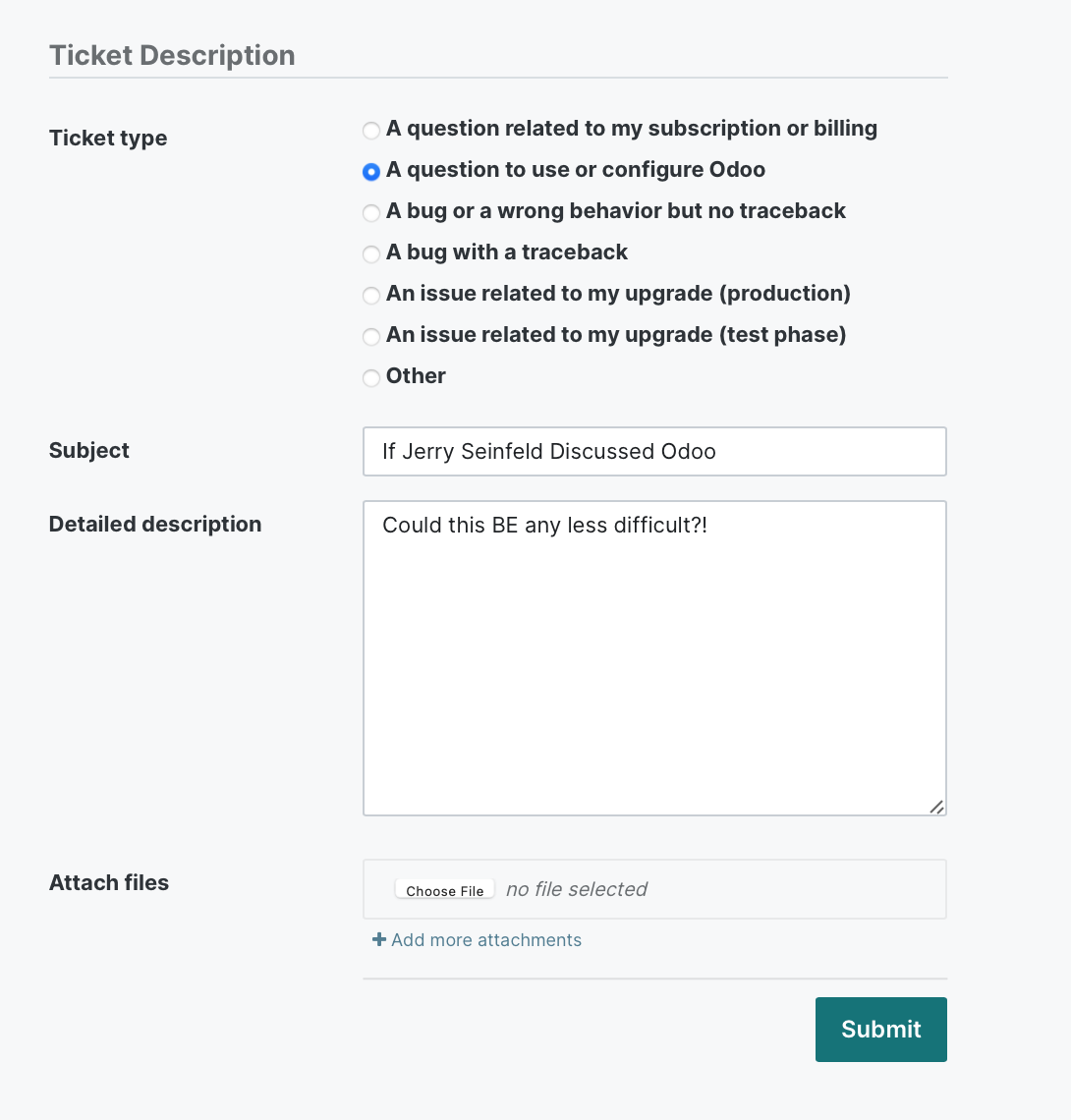This screenshot has height=1120, width=1071.
Task: Select upgrade issue (test phase) ticket type
Action: click(x=370, y=336)
